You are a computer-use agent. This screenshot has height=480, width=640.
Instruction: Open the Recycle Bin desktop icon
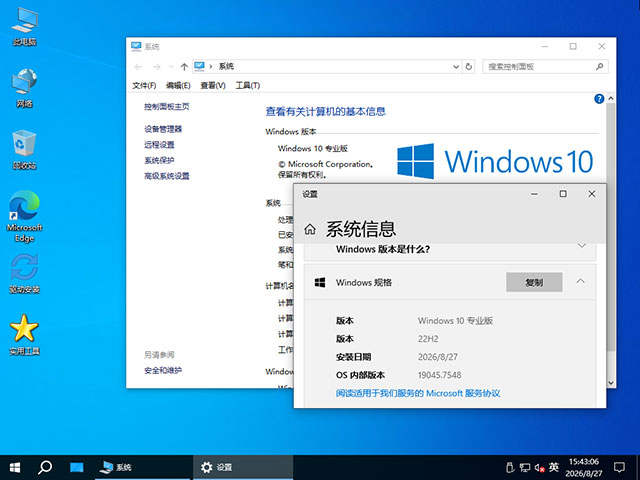click(x=24, y=149)
